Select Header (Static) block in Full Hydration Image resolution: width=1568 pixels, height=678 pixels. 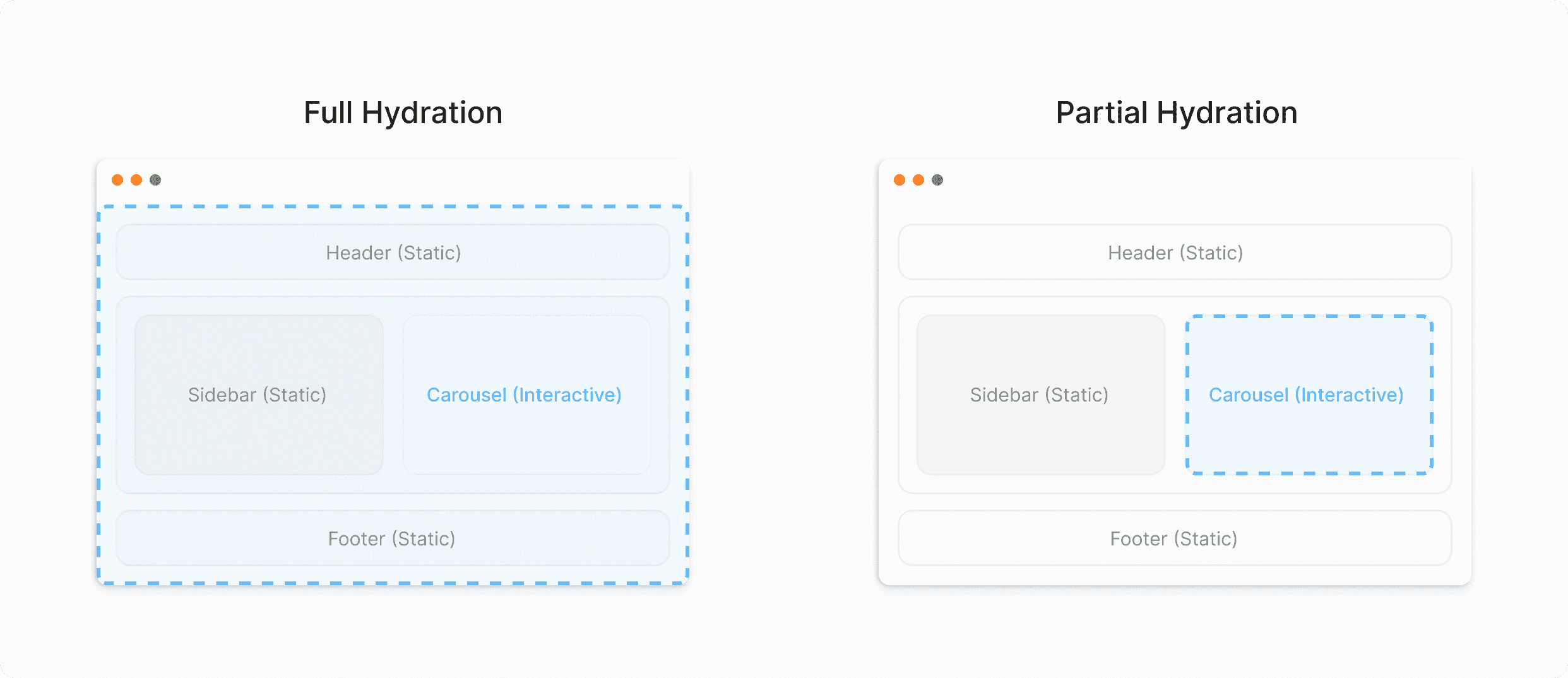393,252
